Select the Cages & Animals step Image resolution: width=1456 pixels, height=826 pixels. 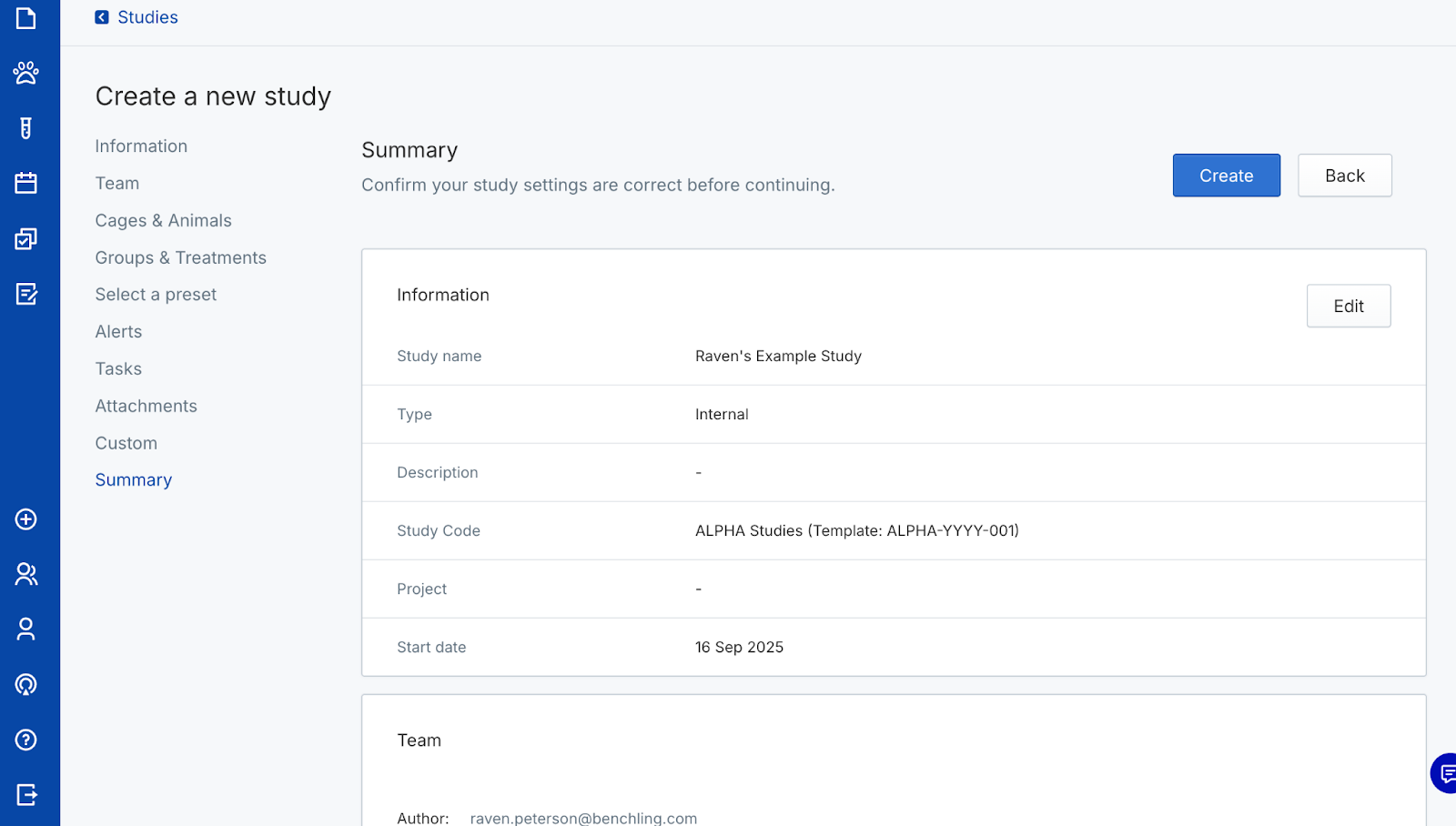click(x=163, y=221)
